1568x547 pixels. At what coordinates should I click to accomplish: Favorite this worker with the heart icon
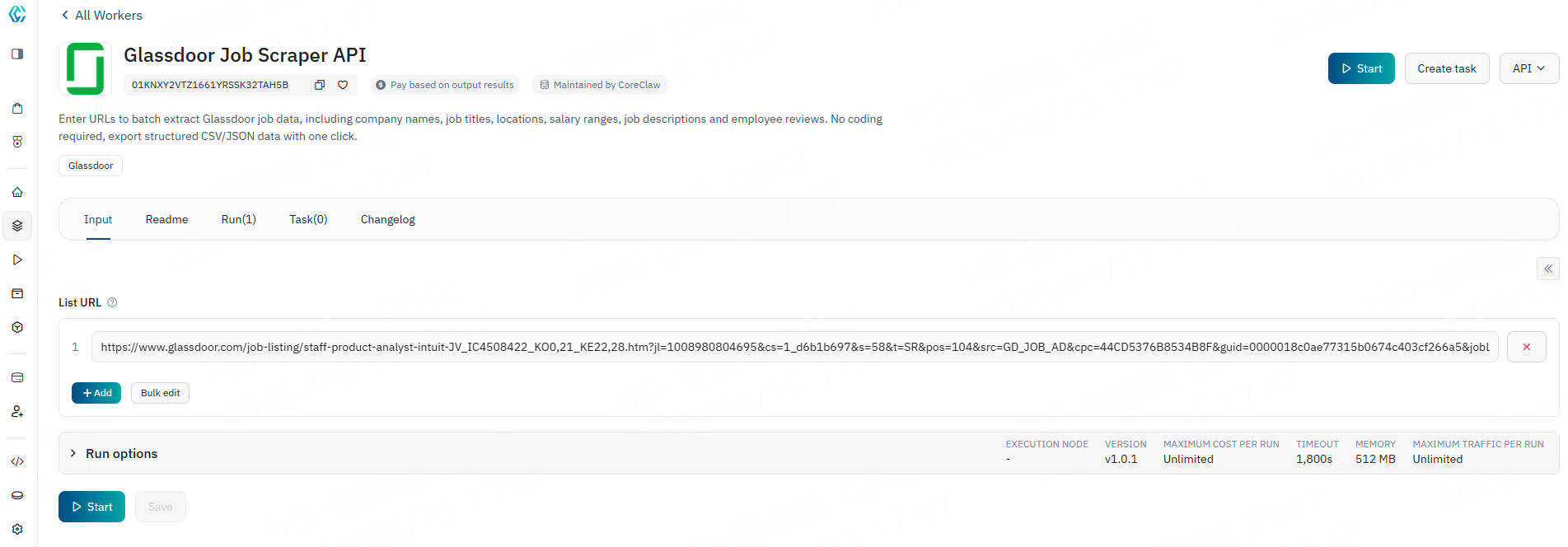[x=343, y=85]
